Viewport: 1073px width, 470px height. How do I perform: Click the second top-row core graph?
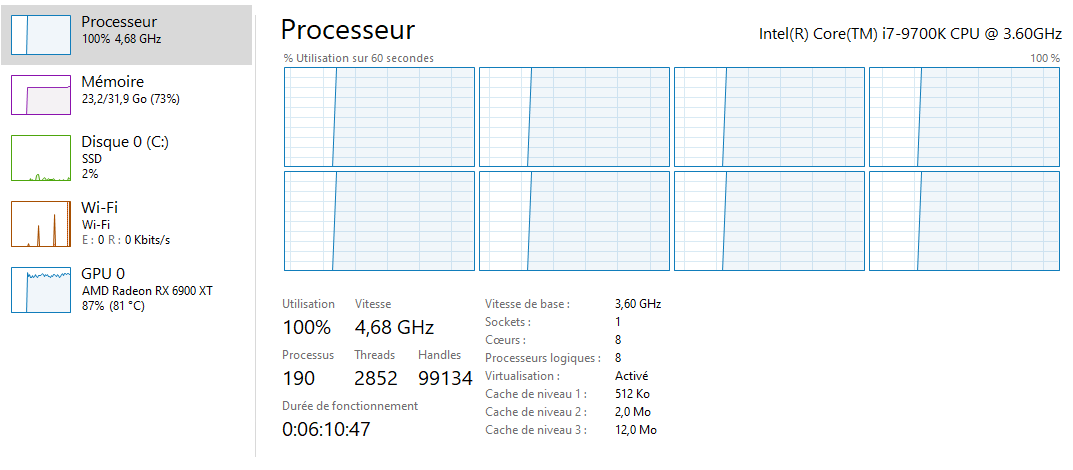click(x=574, y=117)
